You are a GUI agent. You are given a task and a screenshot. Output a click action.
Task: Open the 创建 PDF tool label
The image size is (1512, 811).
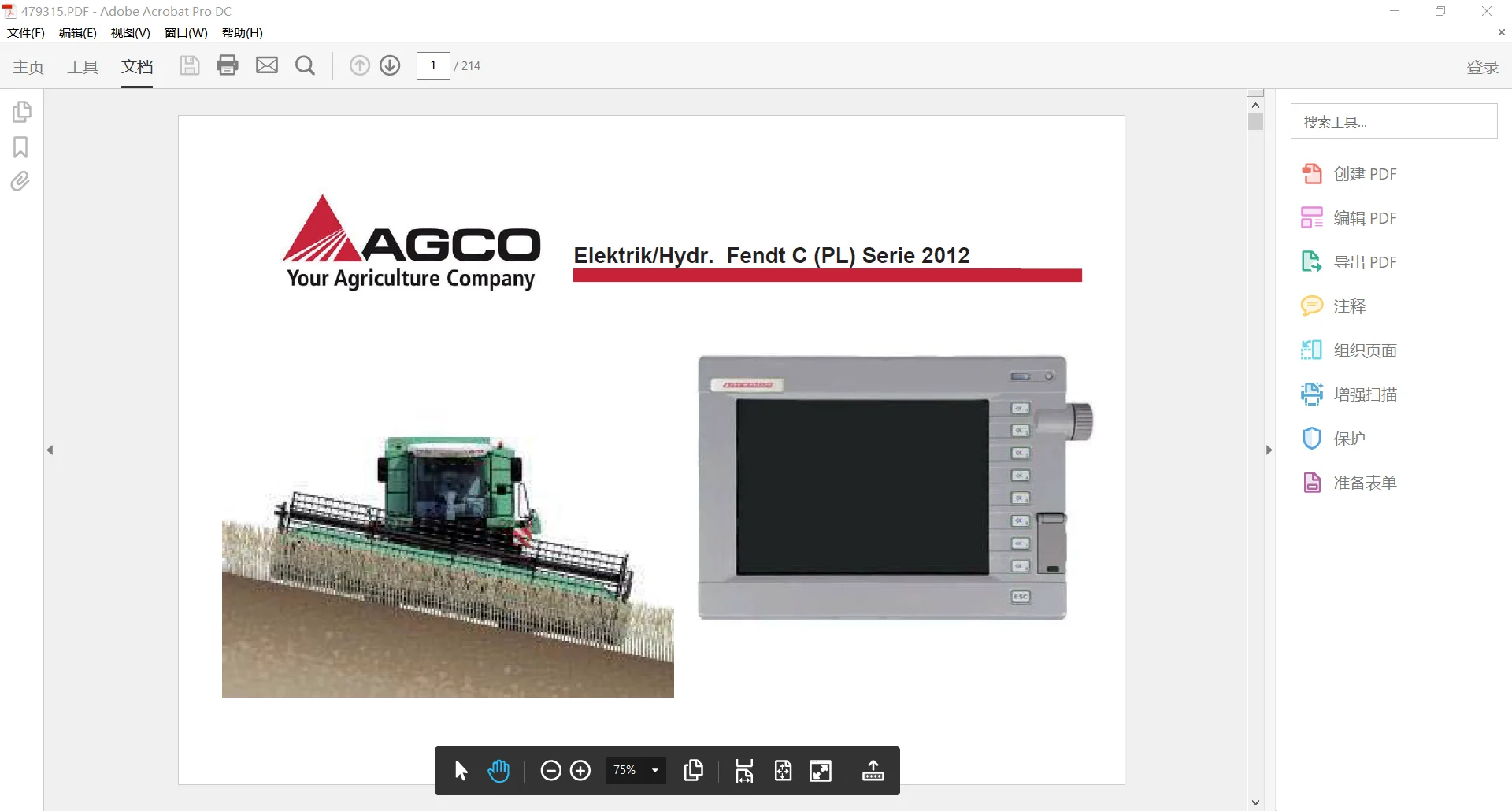(1366, 174)
